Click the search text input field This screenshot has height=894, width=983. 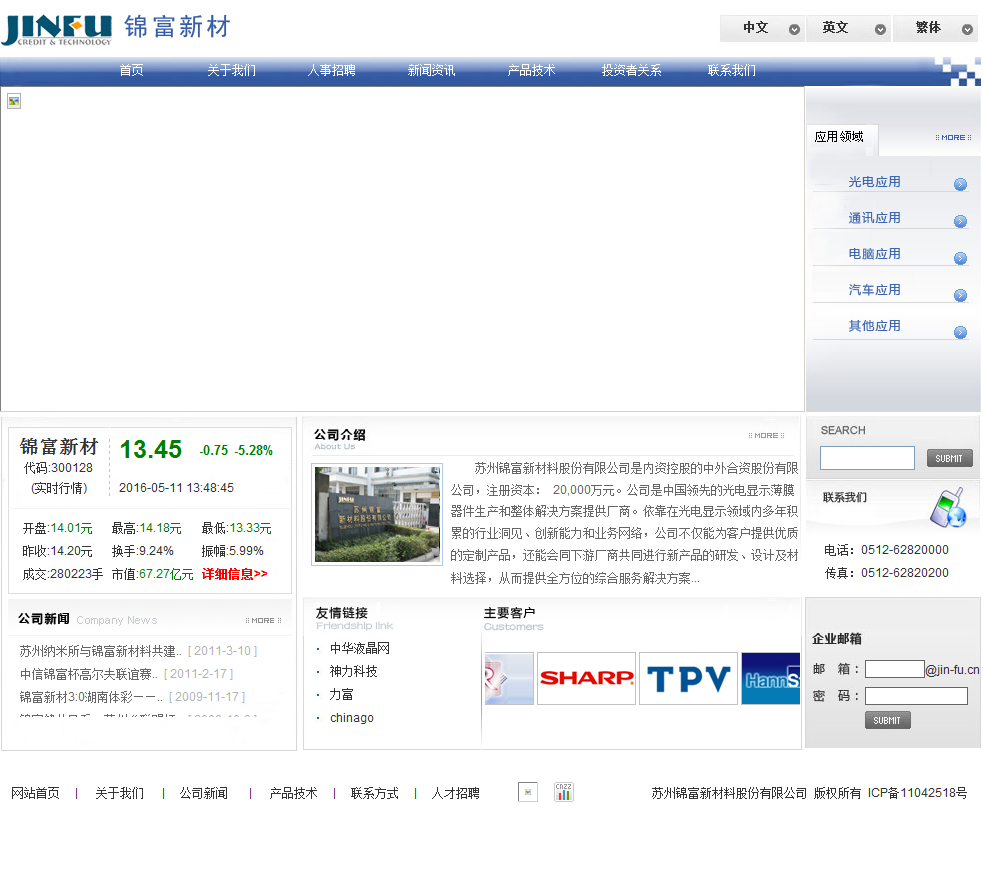(867, 458)
